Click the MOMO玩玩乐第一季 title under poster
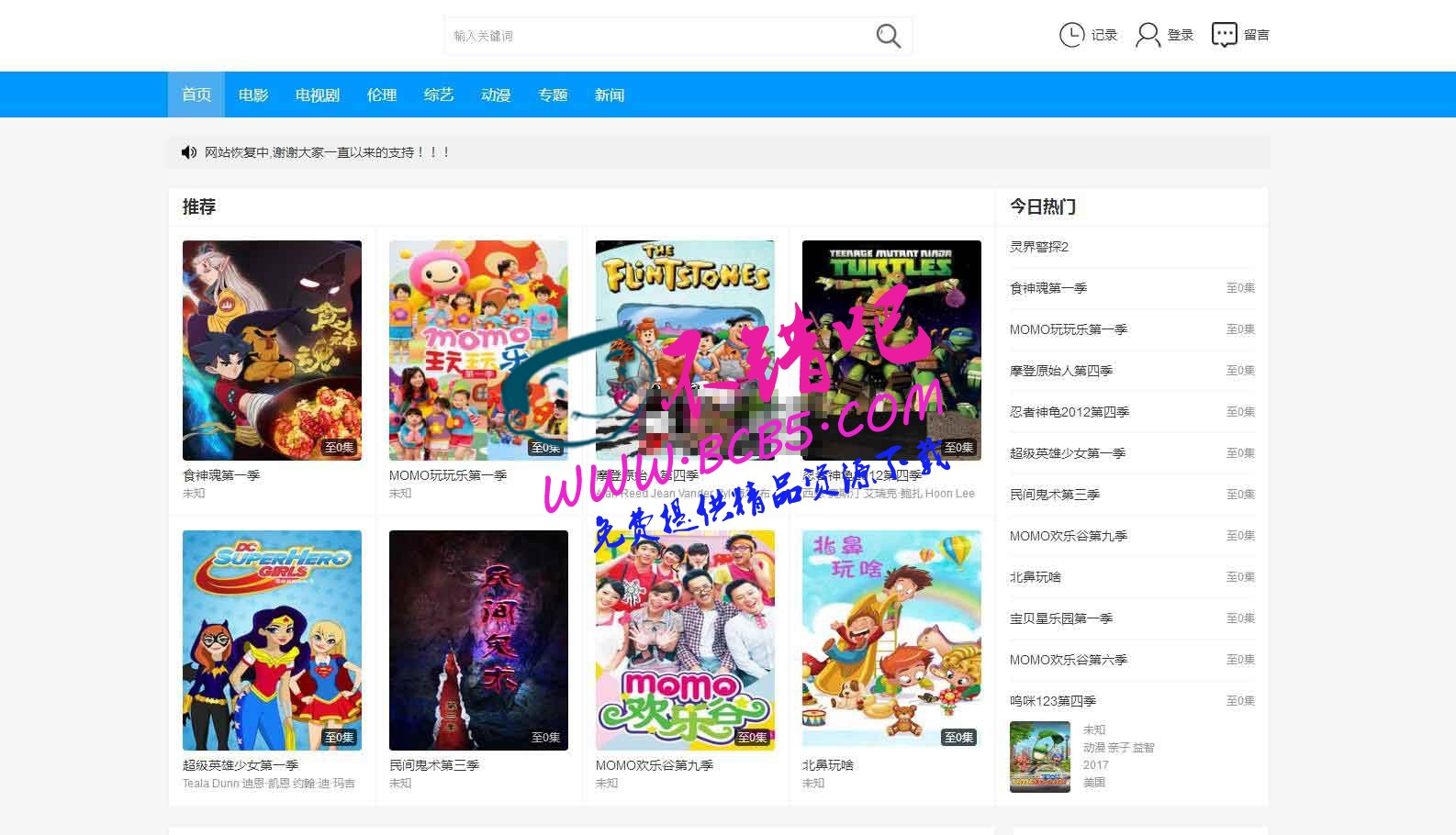The height and width of the screenshot is (835, 1456). pos(448,475)
